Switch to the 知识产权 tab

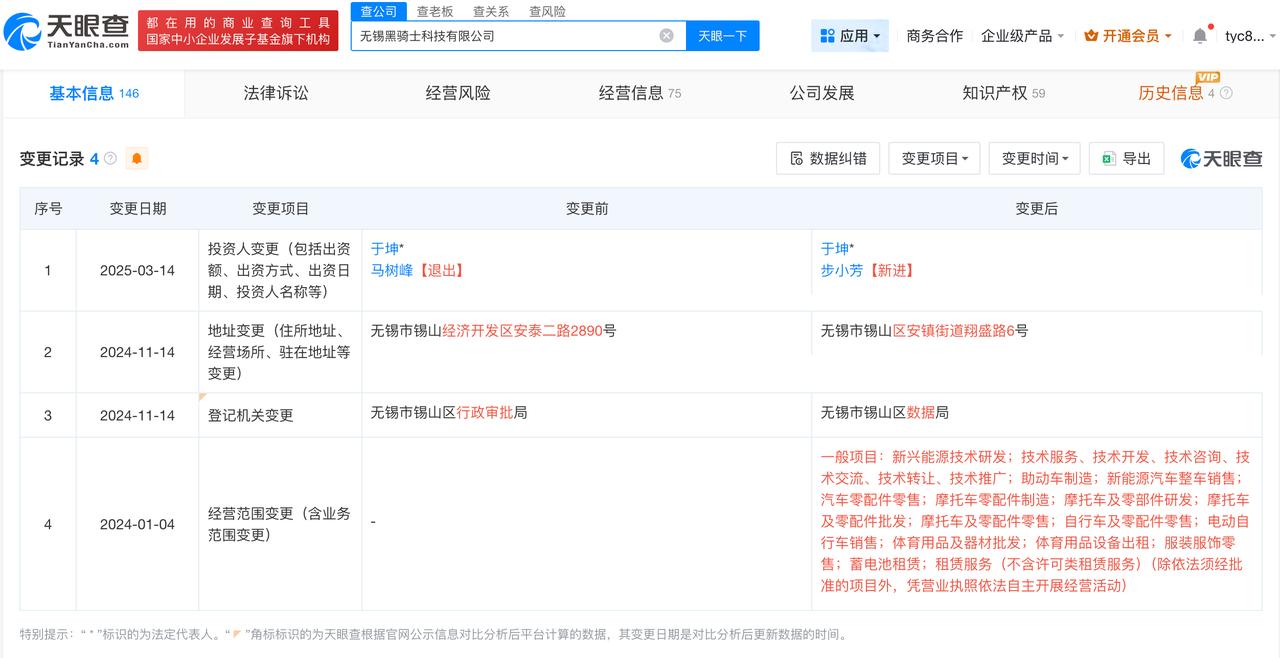(1003, 93)
